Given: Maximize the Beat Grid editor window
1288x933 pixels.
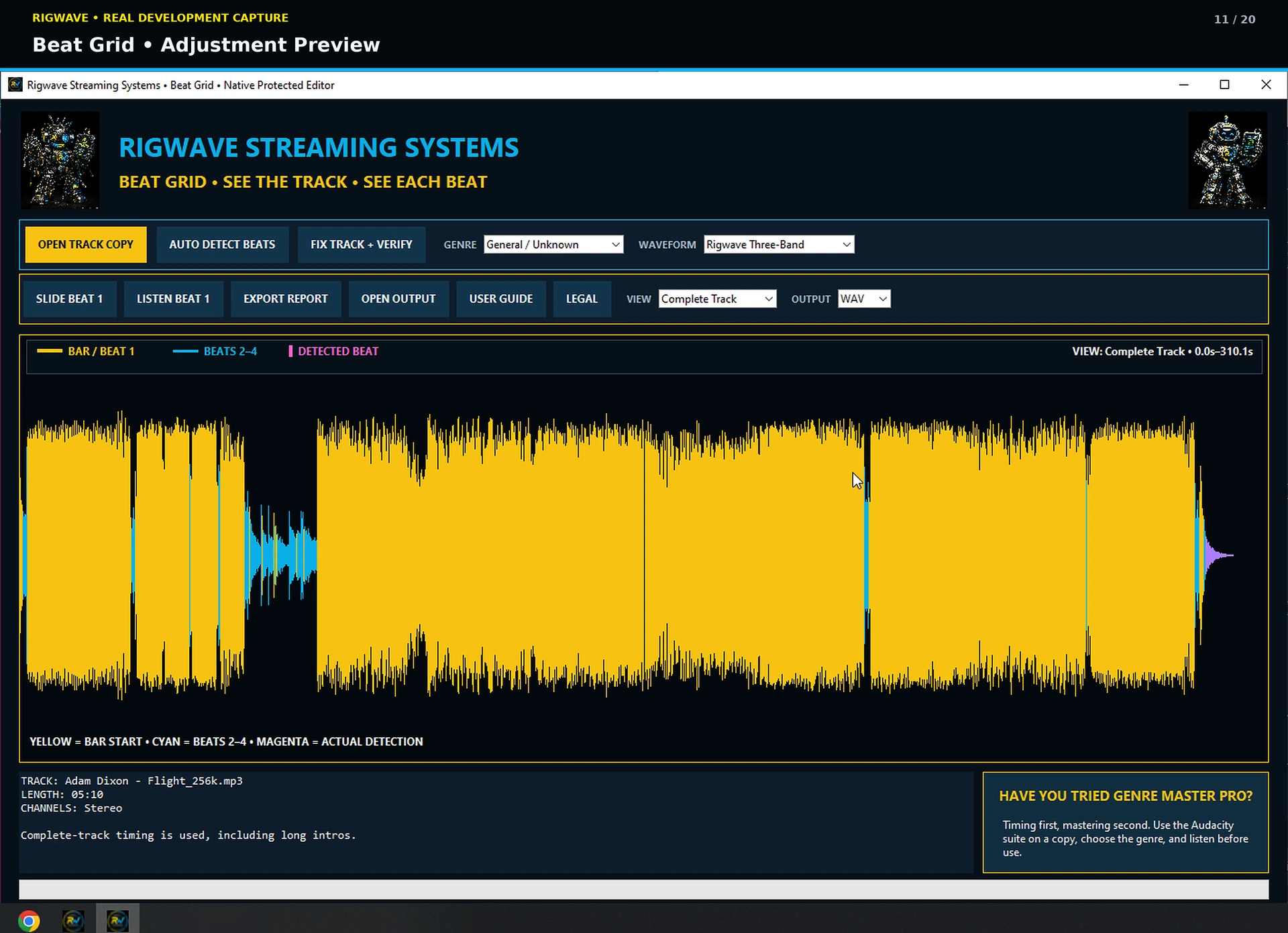Looking at the screenshot, I should (x=1225, y=85).
